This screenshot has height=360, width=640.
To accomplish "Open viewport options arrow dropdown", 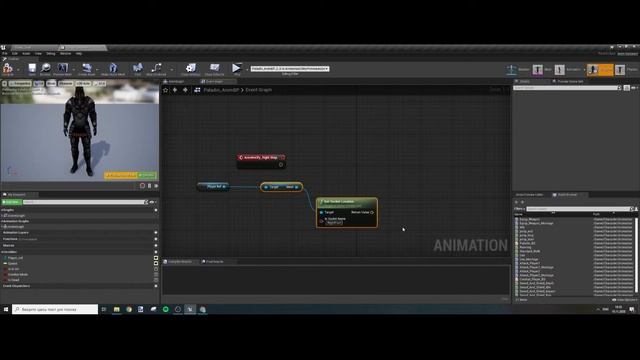I will [4, 84].
